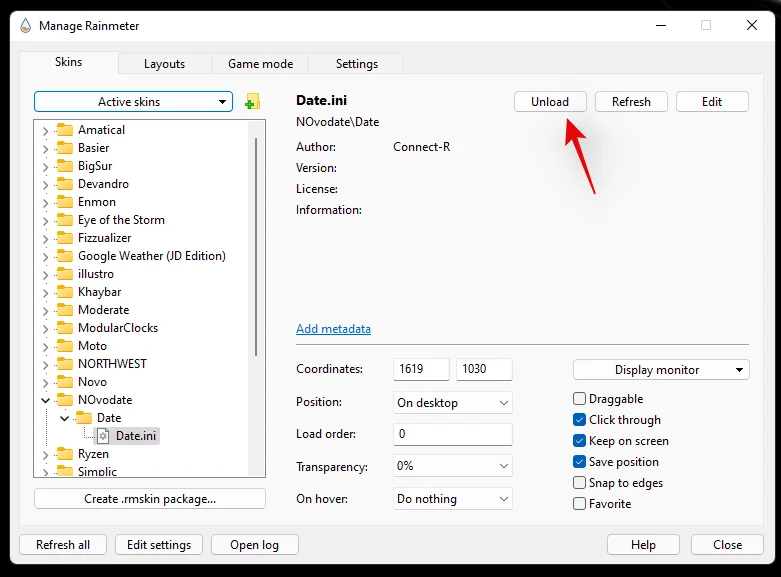This screenshot has width=781, height=577.
Task: Click the Moto folder icon
Action: (x=64, y=346)
